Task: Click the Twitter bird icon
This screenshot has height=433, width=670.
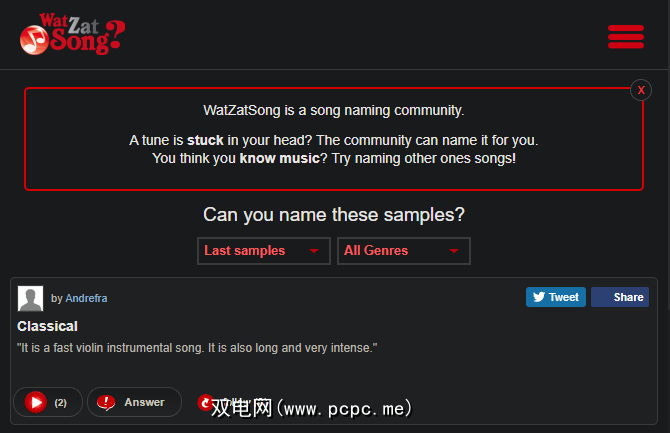Action: click(x=538, y=297)
